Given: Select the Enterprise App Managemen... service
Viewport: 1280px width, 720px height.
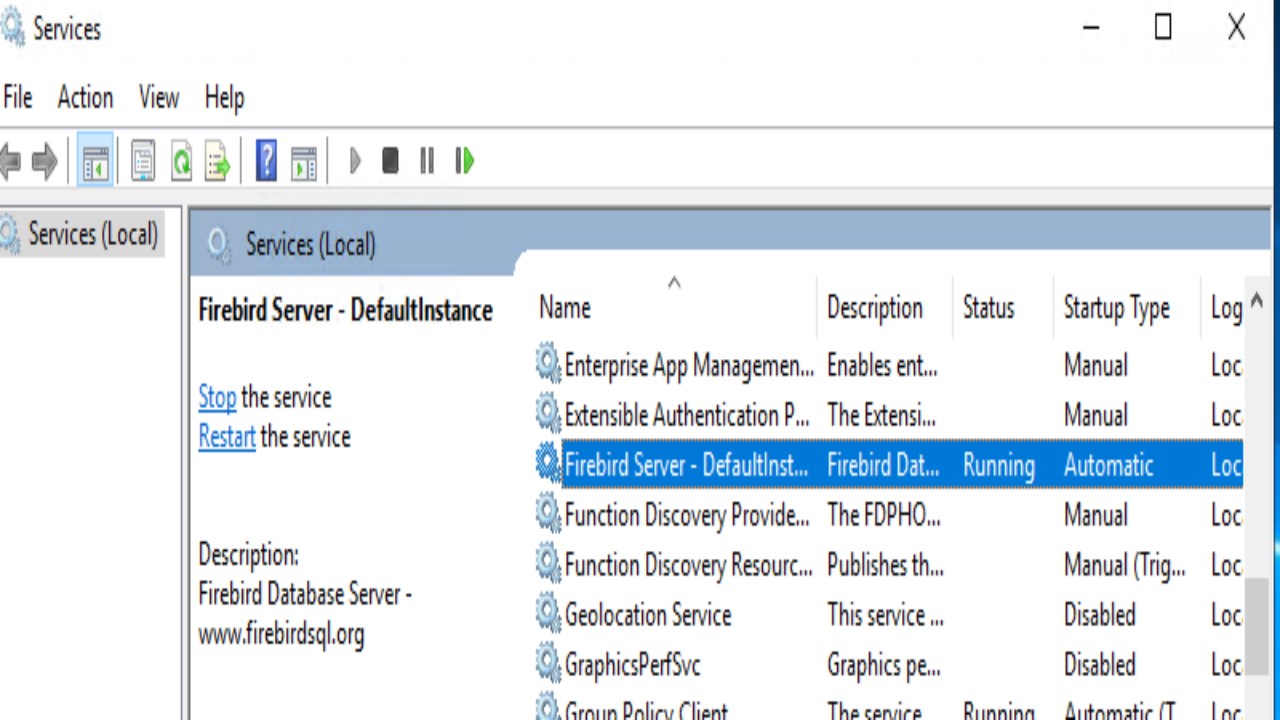Looking at the screenshot, I should pos(689,365).
